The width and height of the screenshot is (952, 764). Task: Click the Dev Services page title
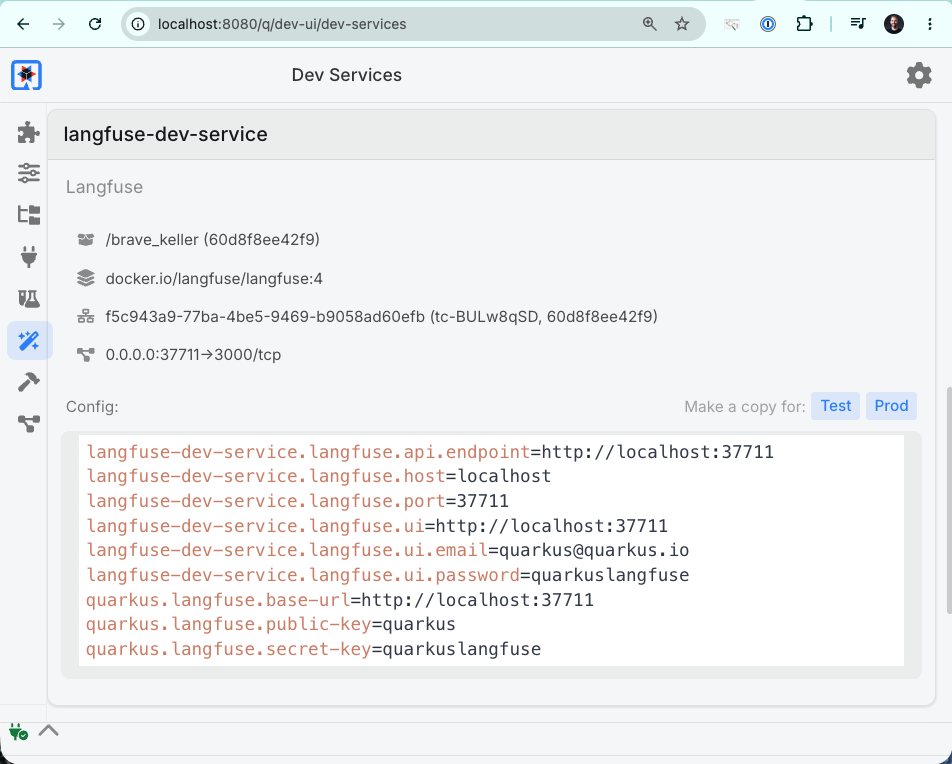tap(347, 75)
